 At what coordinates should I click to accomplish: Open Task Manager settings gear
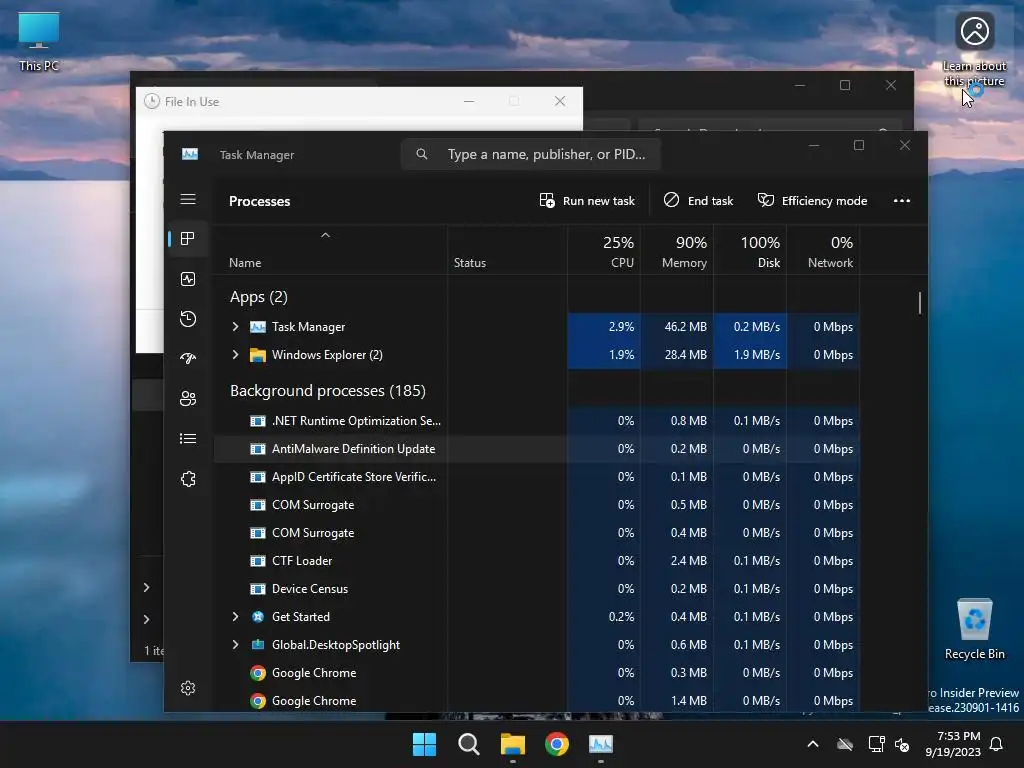[188, 688]
